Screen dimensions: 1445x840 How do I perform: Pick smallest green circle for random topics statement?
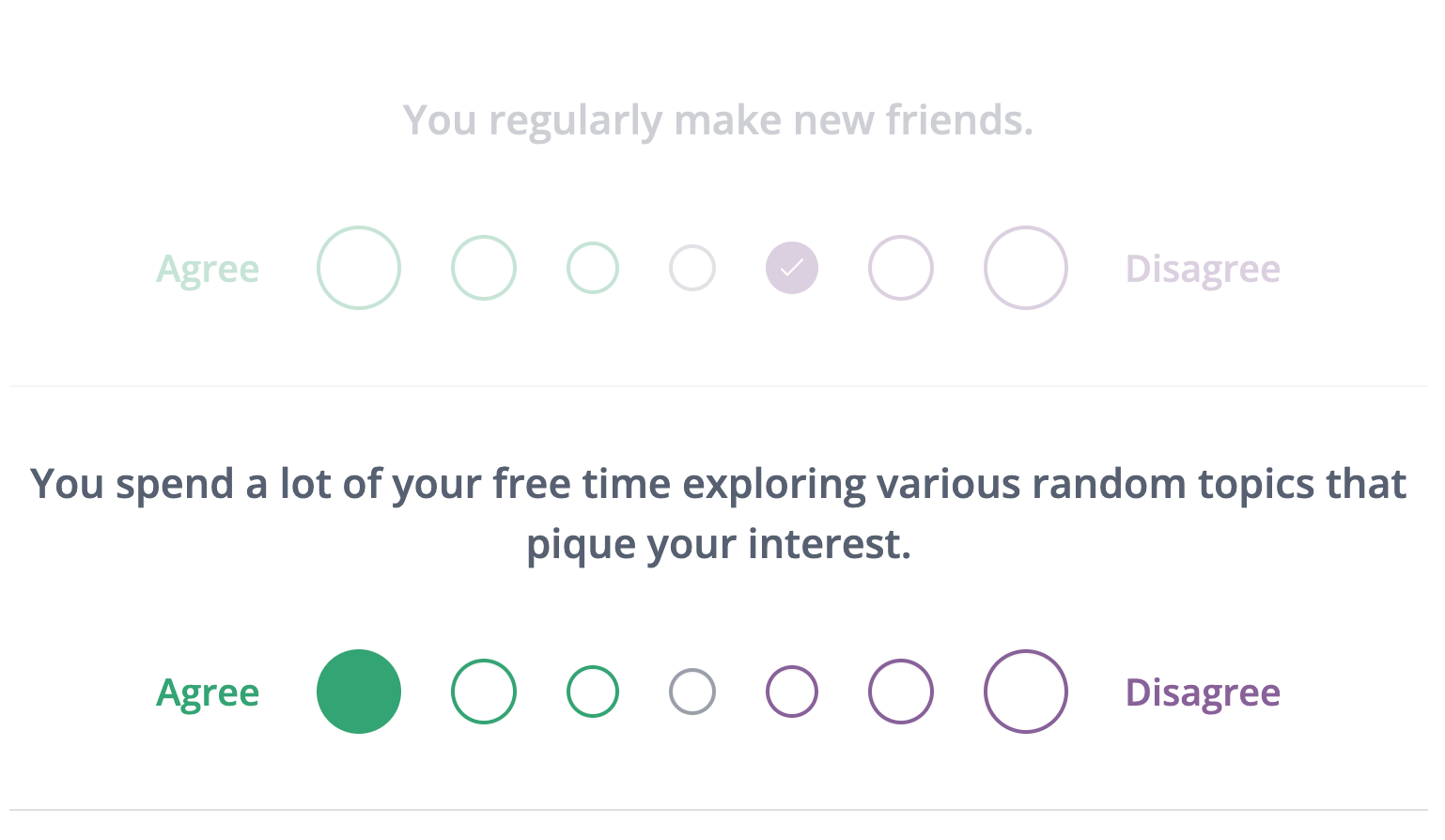(x=593, y=692)
